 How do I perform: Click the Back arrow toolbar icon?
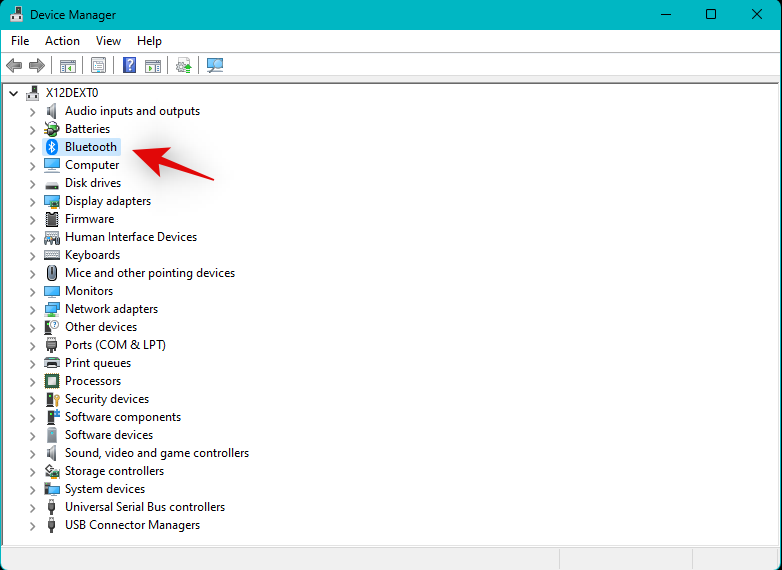tap(14, 65)
